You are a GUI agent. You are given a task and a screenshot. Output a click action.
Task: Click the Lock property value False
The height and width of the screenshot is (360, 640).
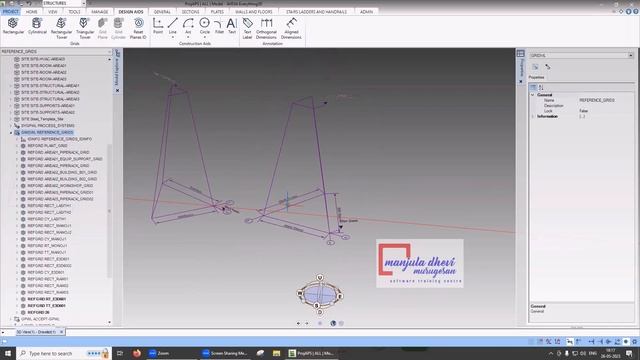point(584,111)
